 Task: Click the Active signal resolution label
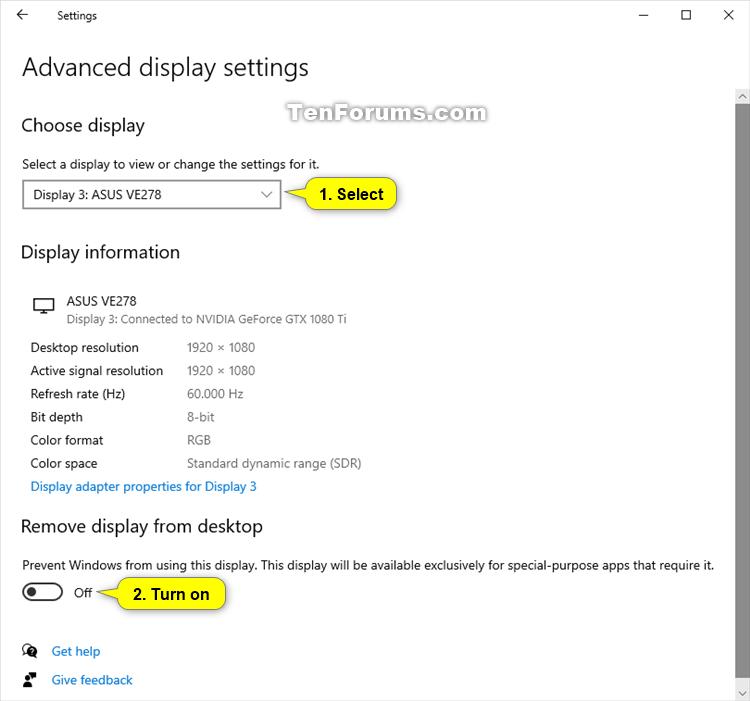click(97, 371)
